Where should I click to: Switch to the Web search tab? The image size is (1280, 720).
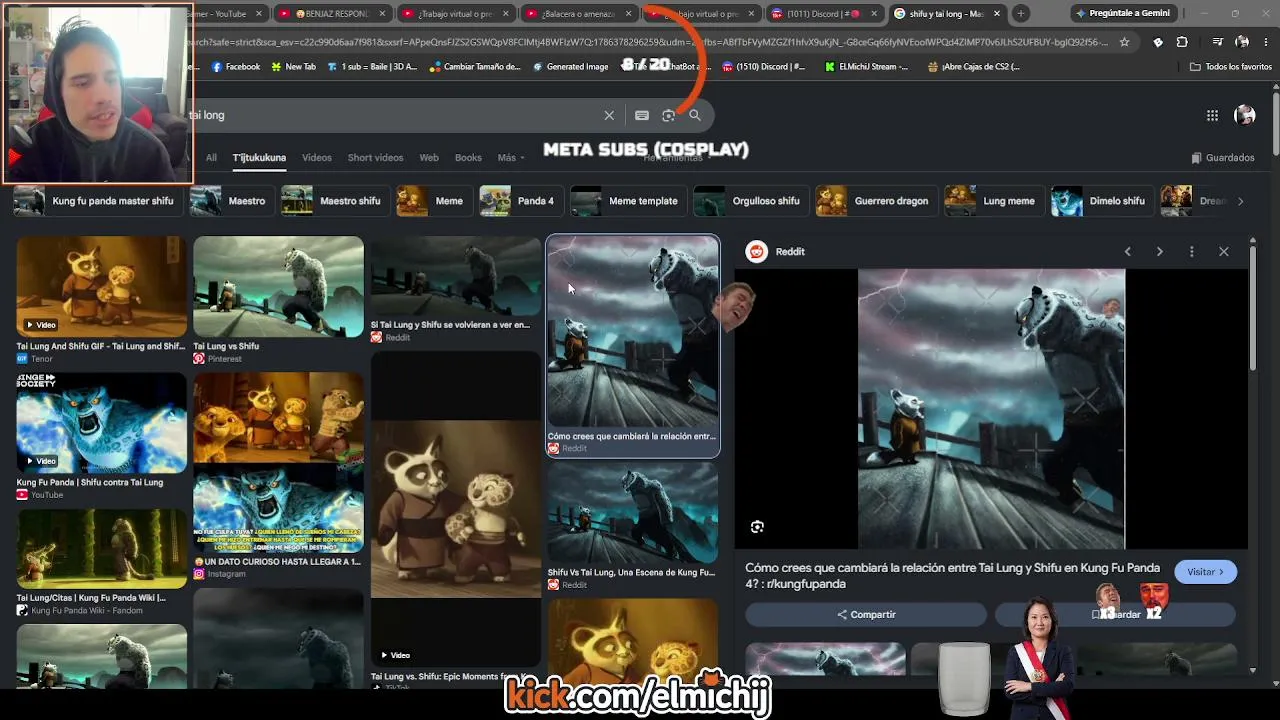point(429,158)
